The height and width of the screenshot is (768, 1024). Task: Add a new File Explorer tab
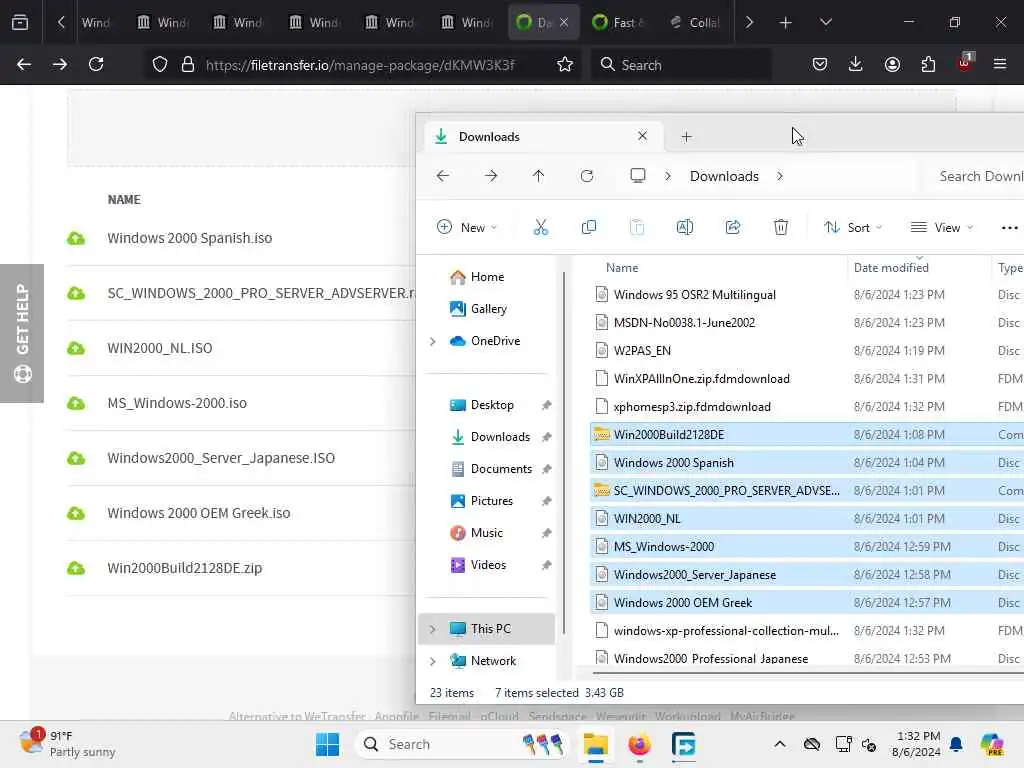point(686,136)
